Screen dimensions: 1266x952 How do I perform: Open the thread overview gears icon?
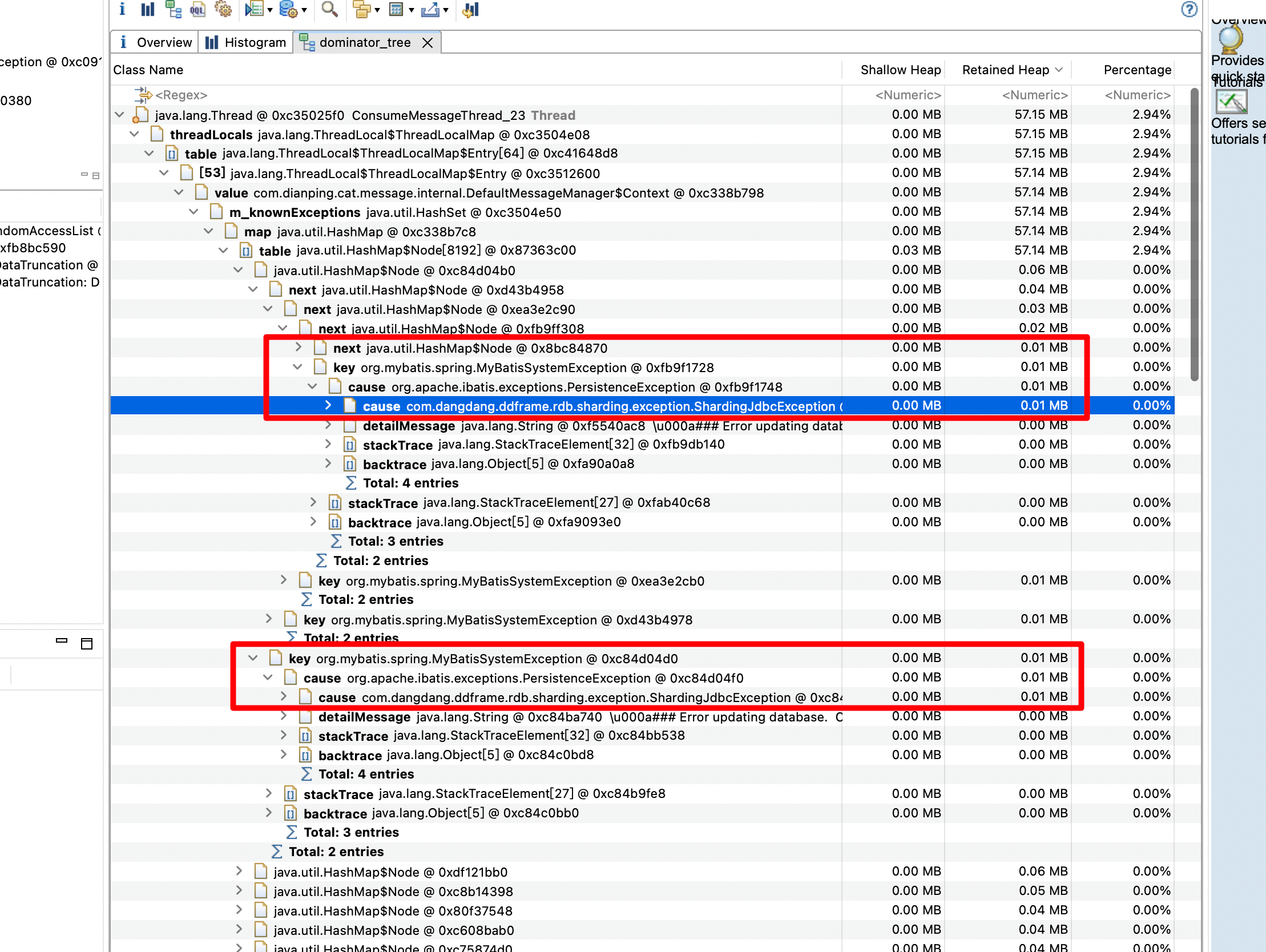coord(223,9)
